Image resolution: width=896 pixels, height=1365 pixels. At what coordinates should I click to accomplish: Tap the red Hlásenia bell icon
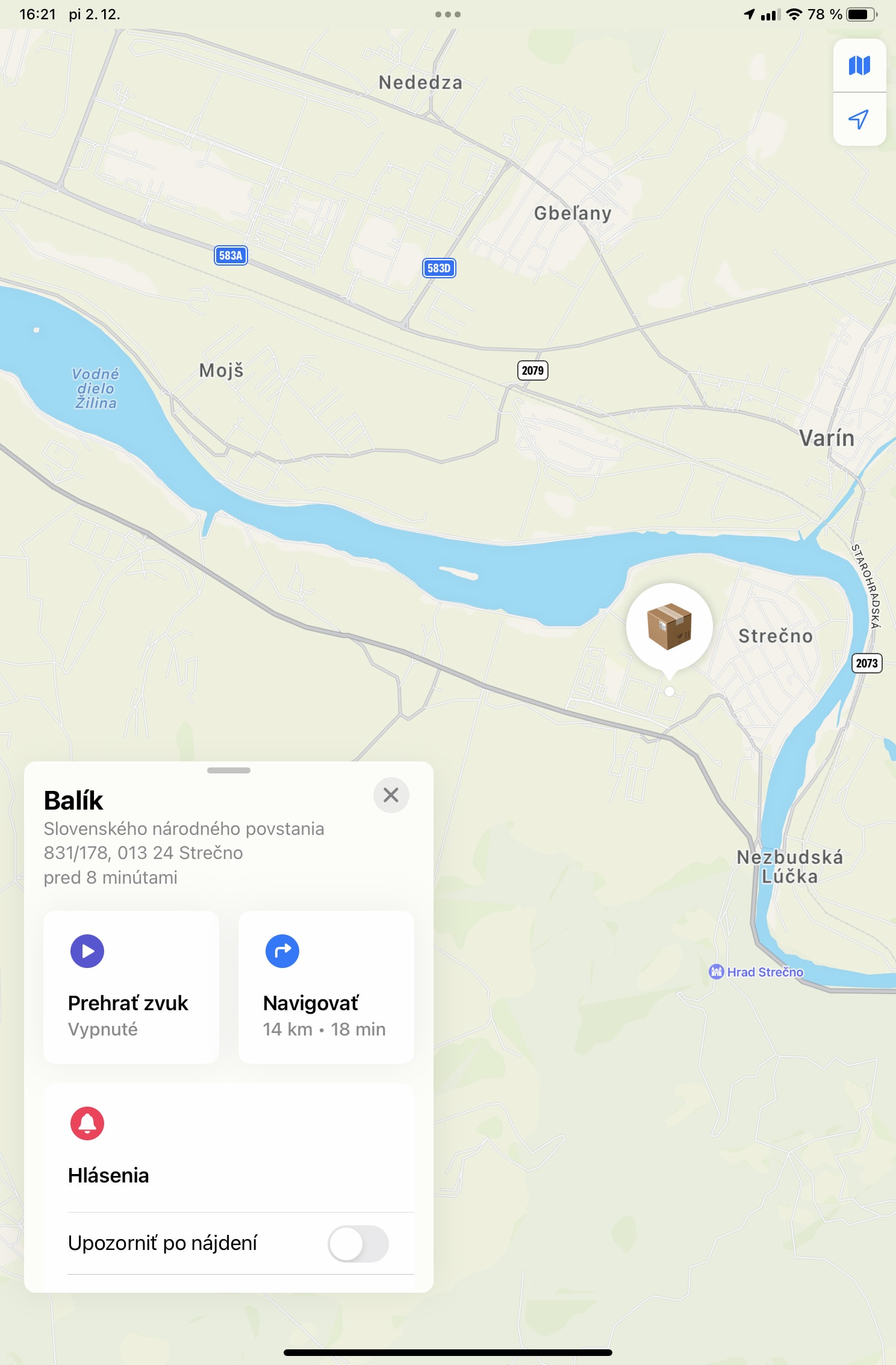(87, 1123)
